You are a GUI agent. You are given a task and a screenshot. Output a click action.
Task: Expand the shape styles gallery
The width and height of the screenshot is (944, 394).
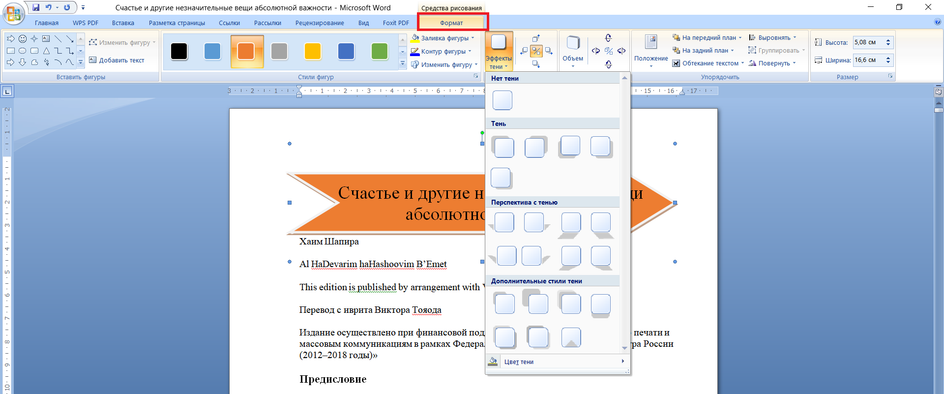coord(403,64)
